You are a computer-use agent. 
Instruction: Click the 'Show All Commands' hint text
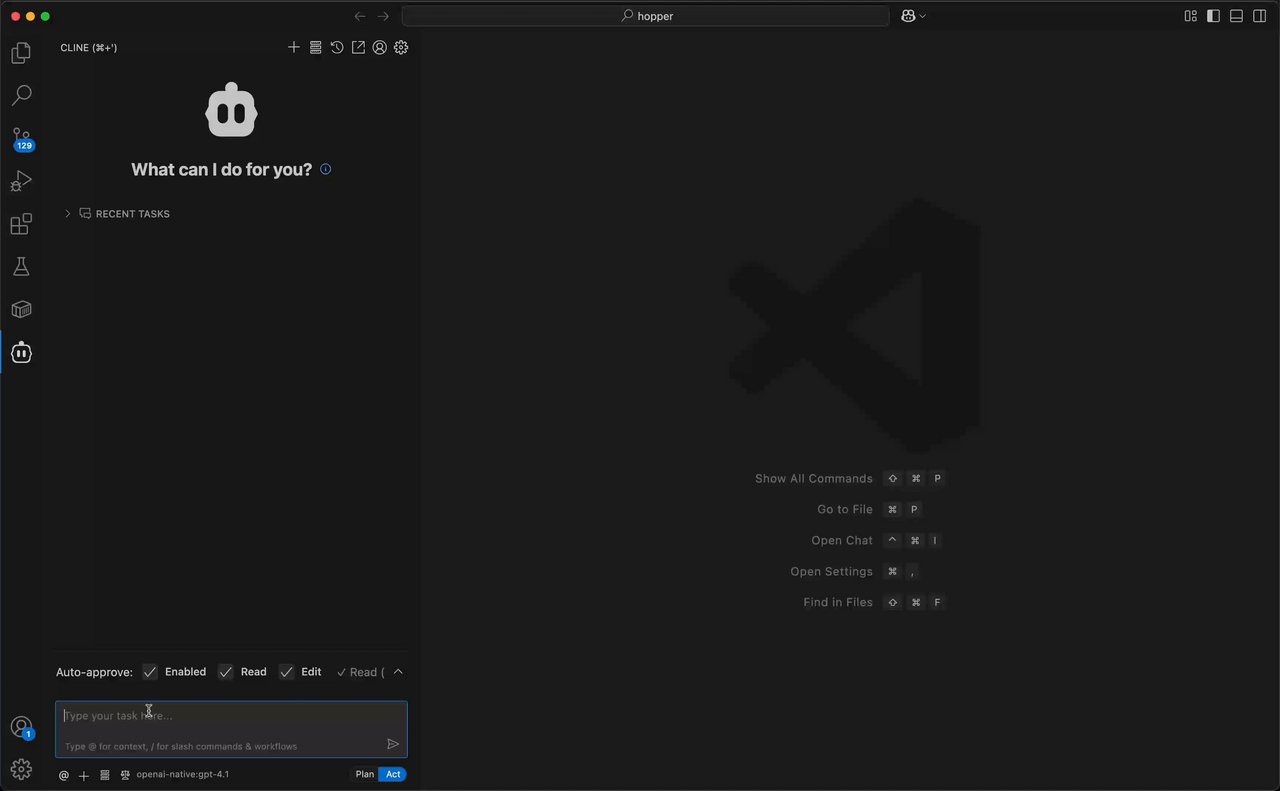click(x=814, y=479)
